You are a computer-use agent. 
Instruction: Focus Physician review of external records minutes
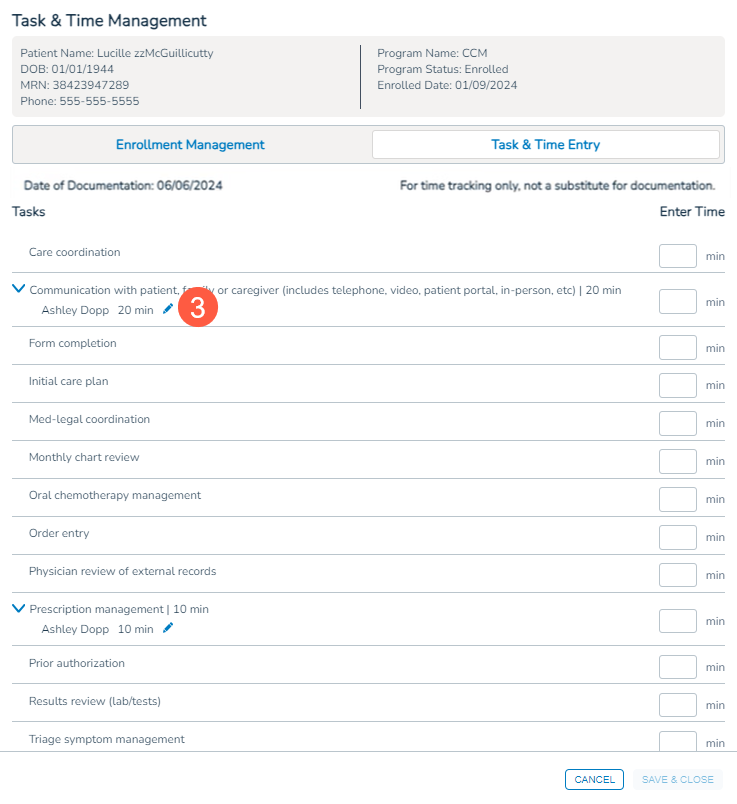(677, 575)
